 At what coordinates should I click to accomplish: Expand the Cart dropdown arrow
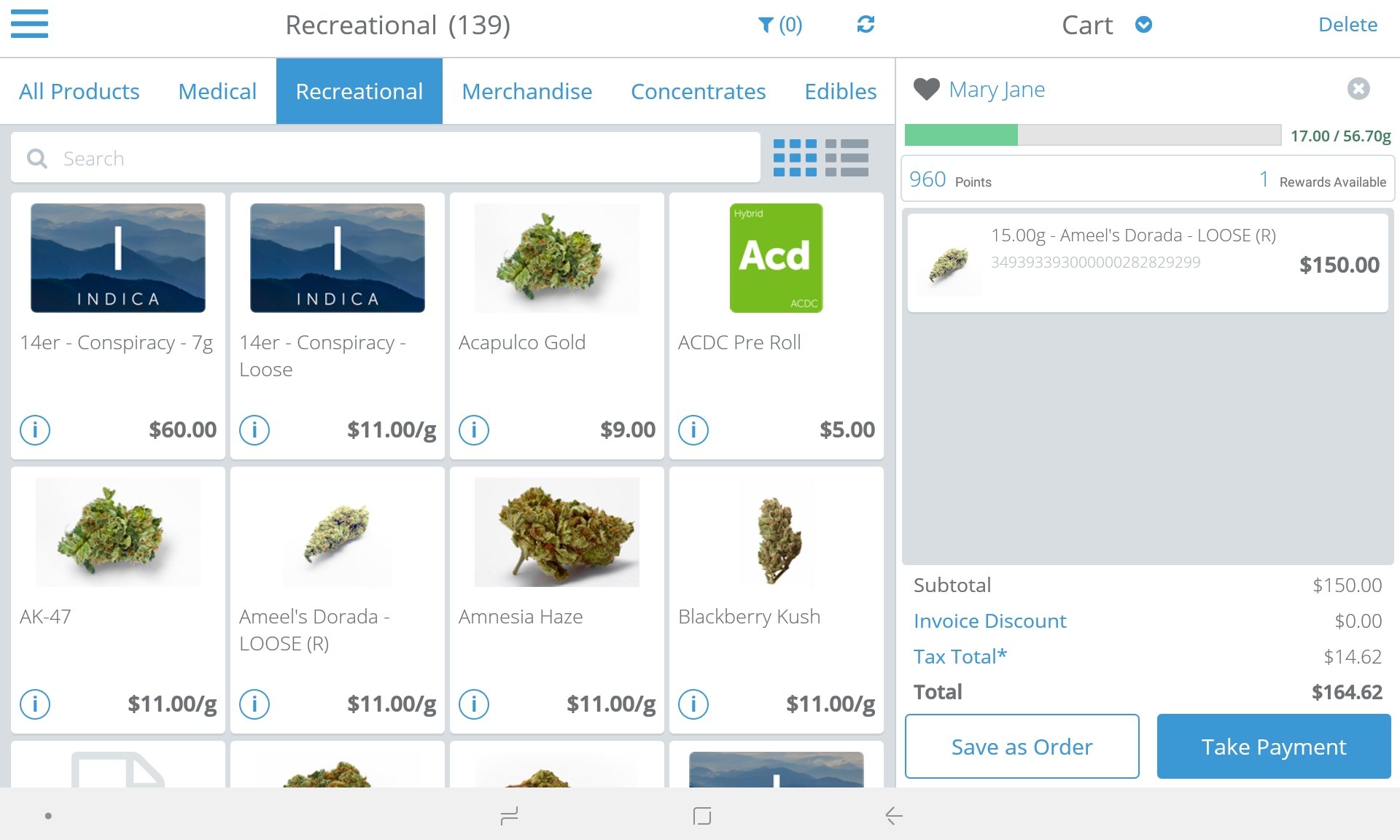pos(1143,25)
